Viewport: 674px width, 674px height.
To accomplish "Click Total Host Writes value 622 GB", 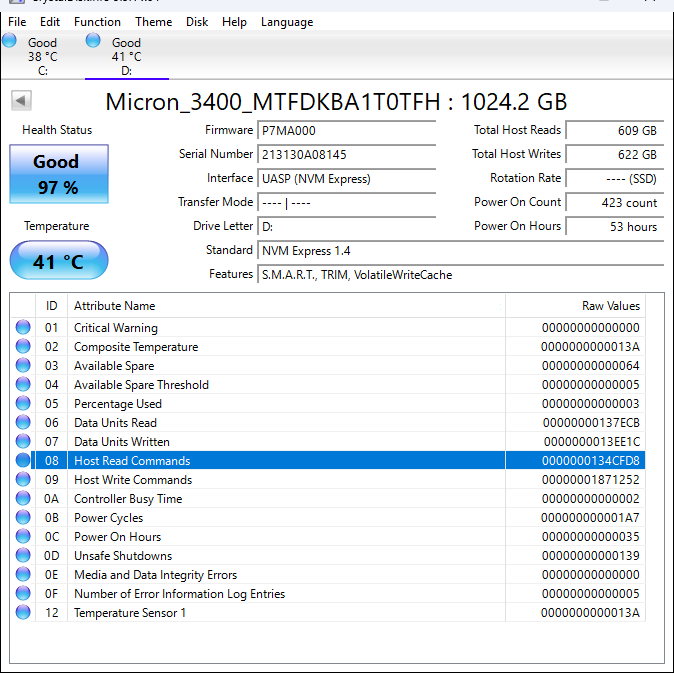I will (x=615, y=154).
